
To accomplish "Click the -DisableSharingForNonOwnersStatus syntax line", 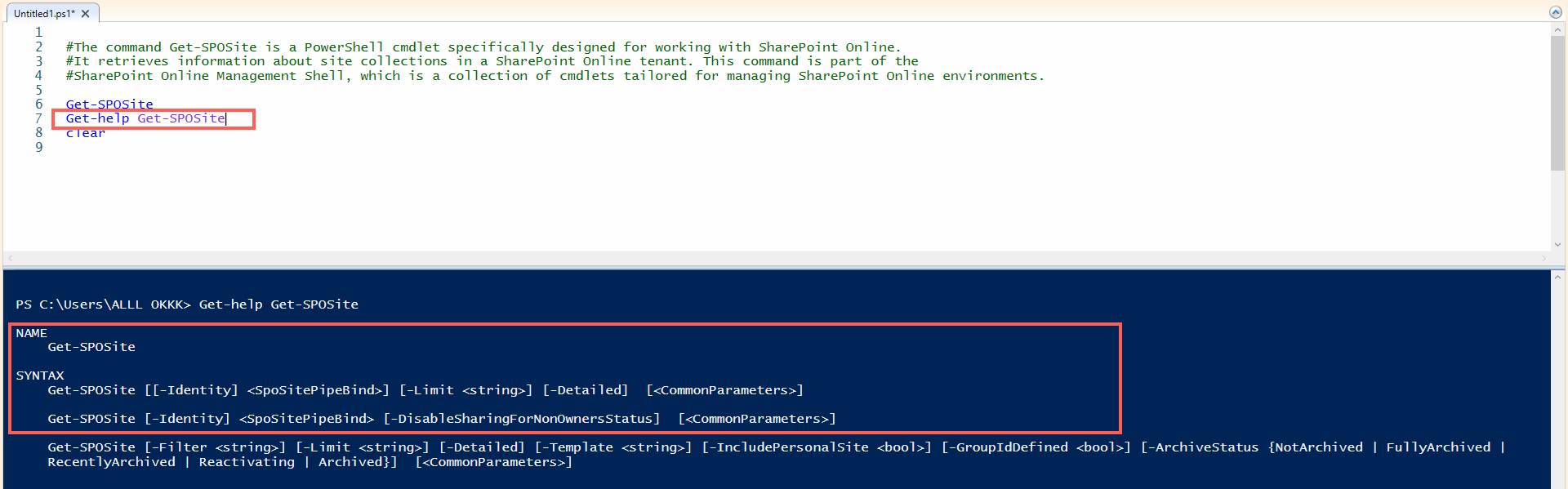I will (442, 419).
